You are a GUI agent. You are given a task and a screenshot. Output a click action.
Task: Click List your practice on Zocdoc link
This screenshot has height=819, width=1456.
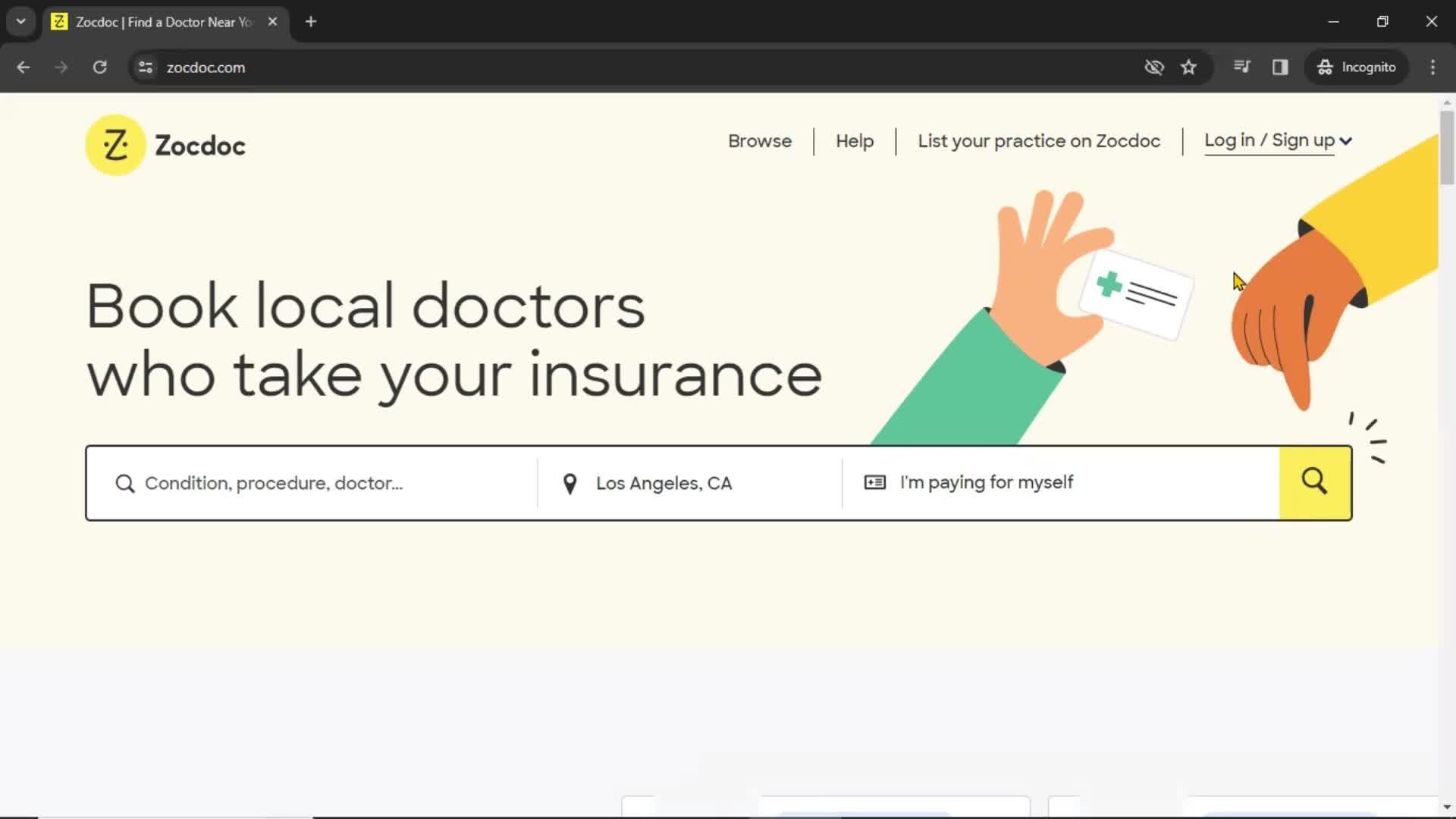(x=1039, y=140)
